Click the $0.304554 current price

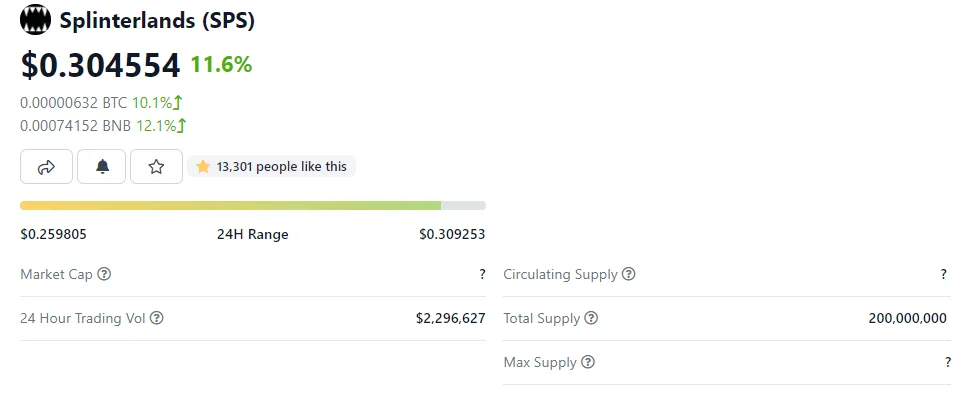pos(100,65)
